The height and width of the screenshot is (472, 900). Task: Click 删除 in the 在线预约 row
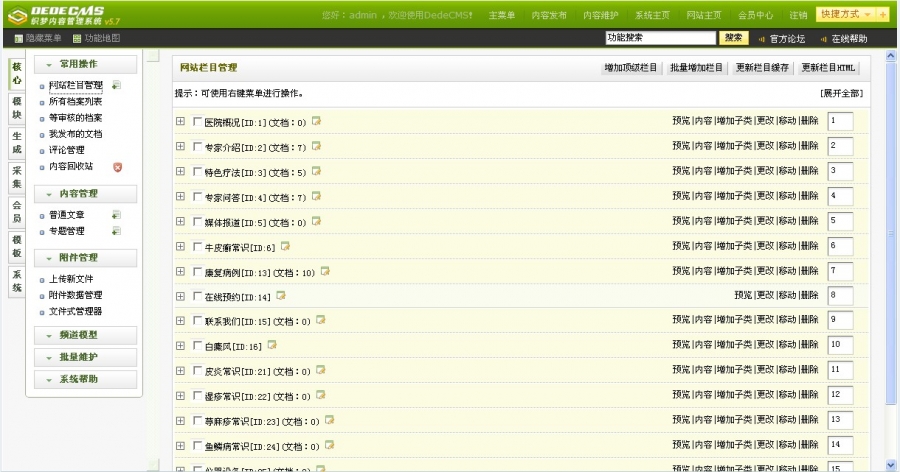(809, 295)
